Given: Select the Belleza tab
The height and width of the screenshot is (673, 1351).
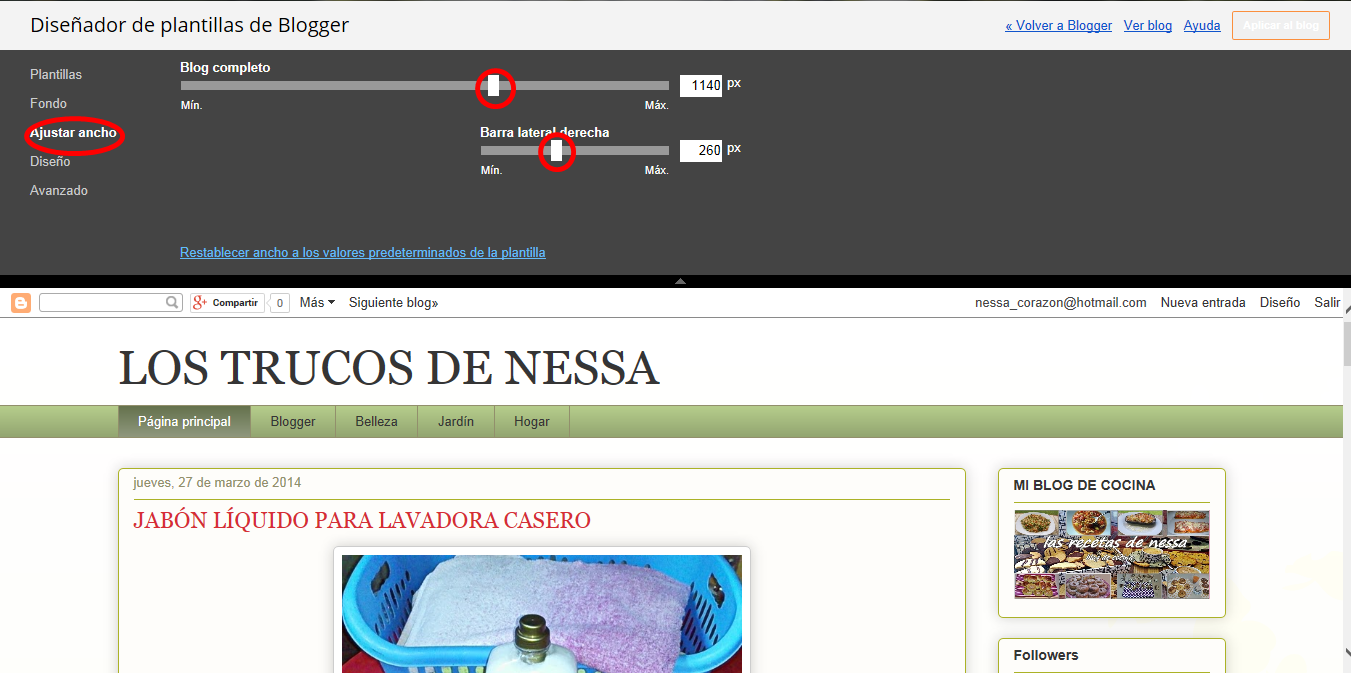Looking at the screenshot, I should pos(376,421).
